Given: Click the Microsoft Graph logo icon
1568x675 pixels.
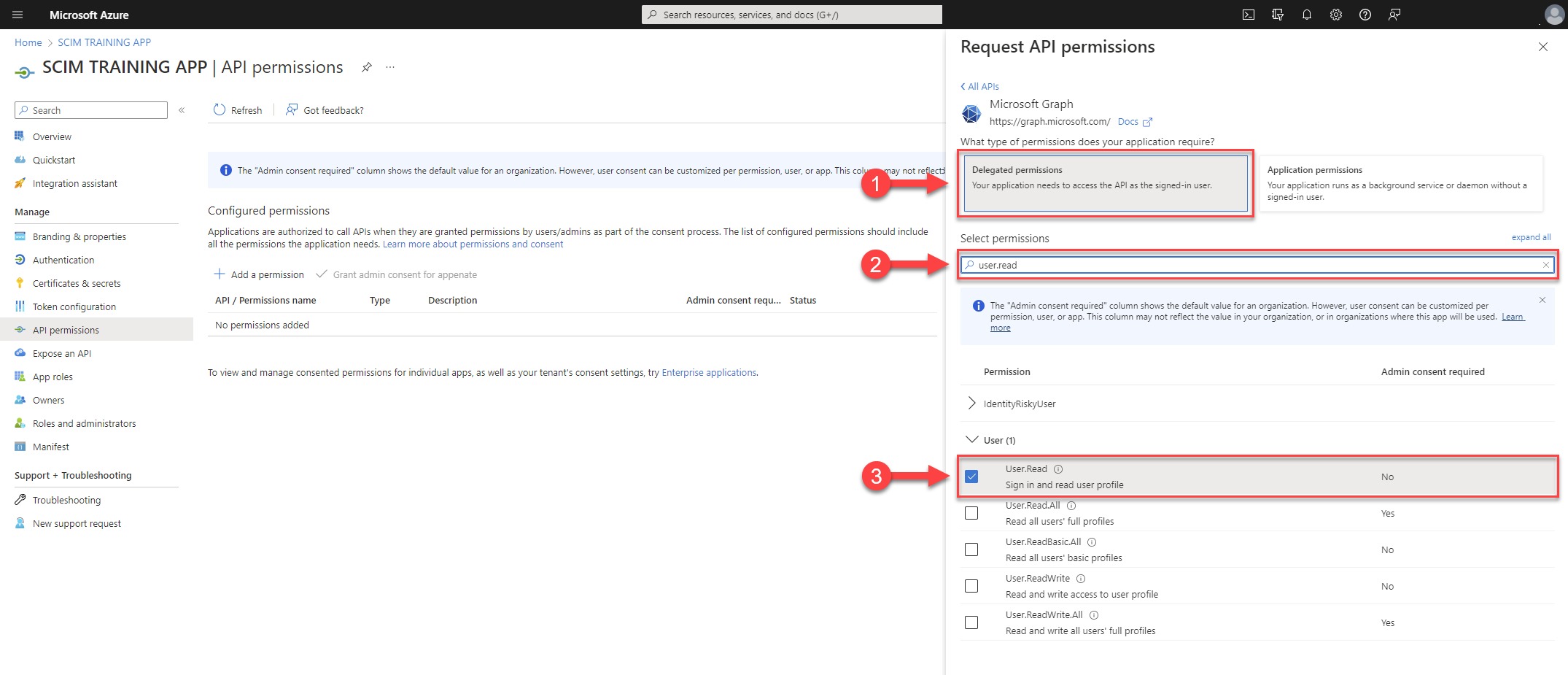Looking at the screenshot, I should click(971, 113).
